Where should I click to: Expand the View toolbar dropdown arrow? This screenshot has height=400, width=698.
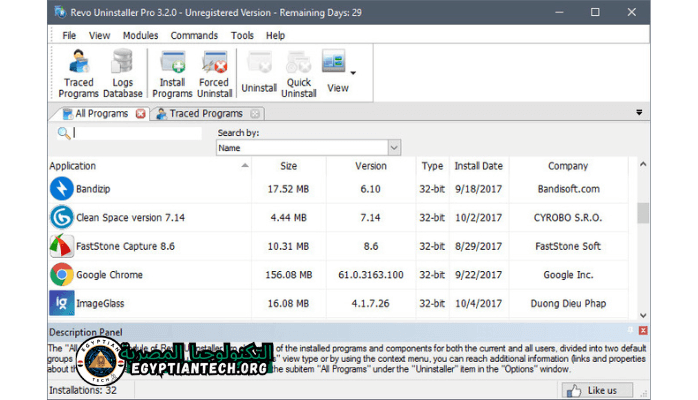tap(353, 73)
